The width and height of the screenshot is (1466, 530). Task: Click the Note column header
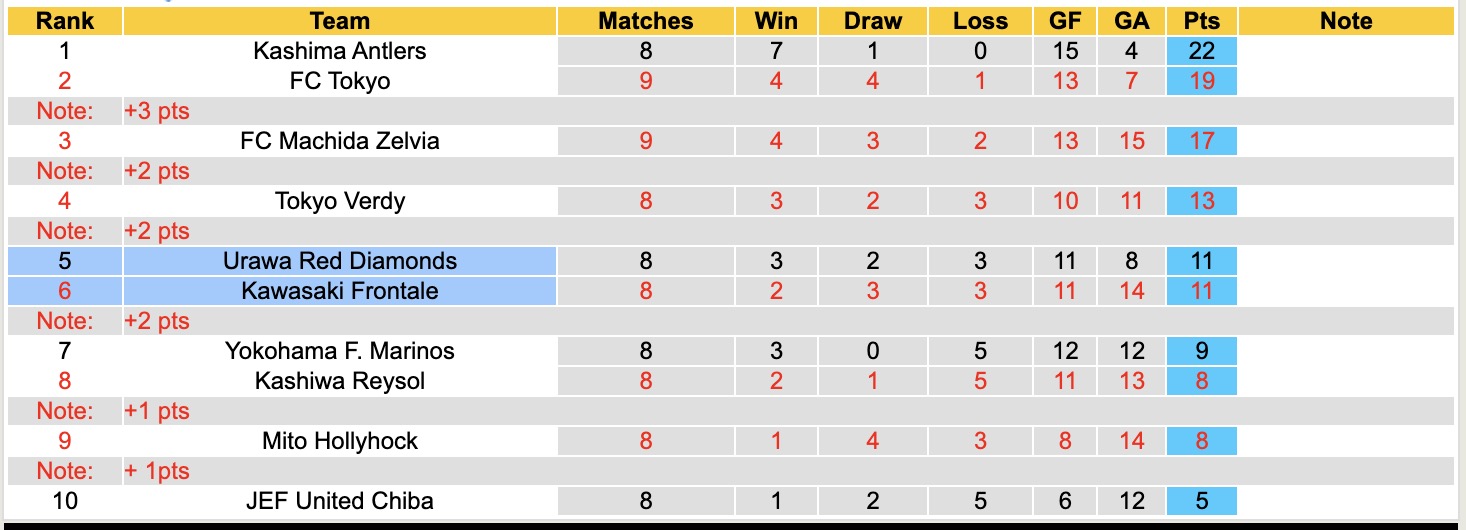(x=1346, y=21)
